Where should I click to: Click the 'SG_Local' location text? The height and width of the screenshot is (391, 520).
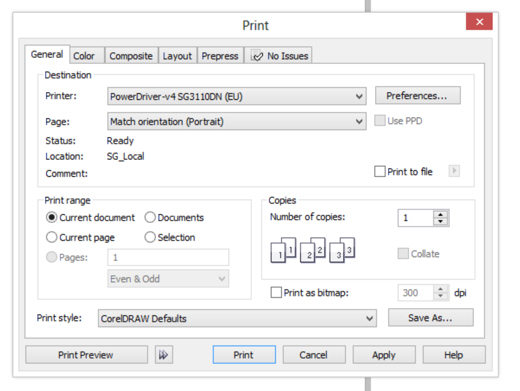126,156
